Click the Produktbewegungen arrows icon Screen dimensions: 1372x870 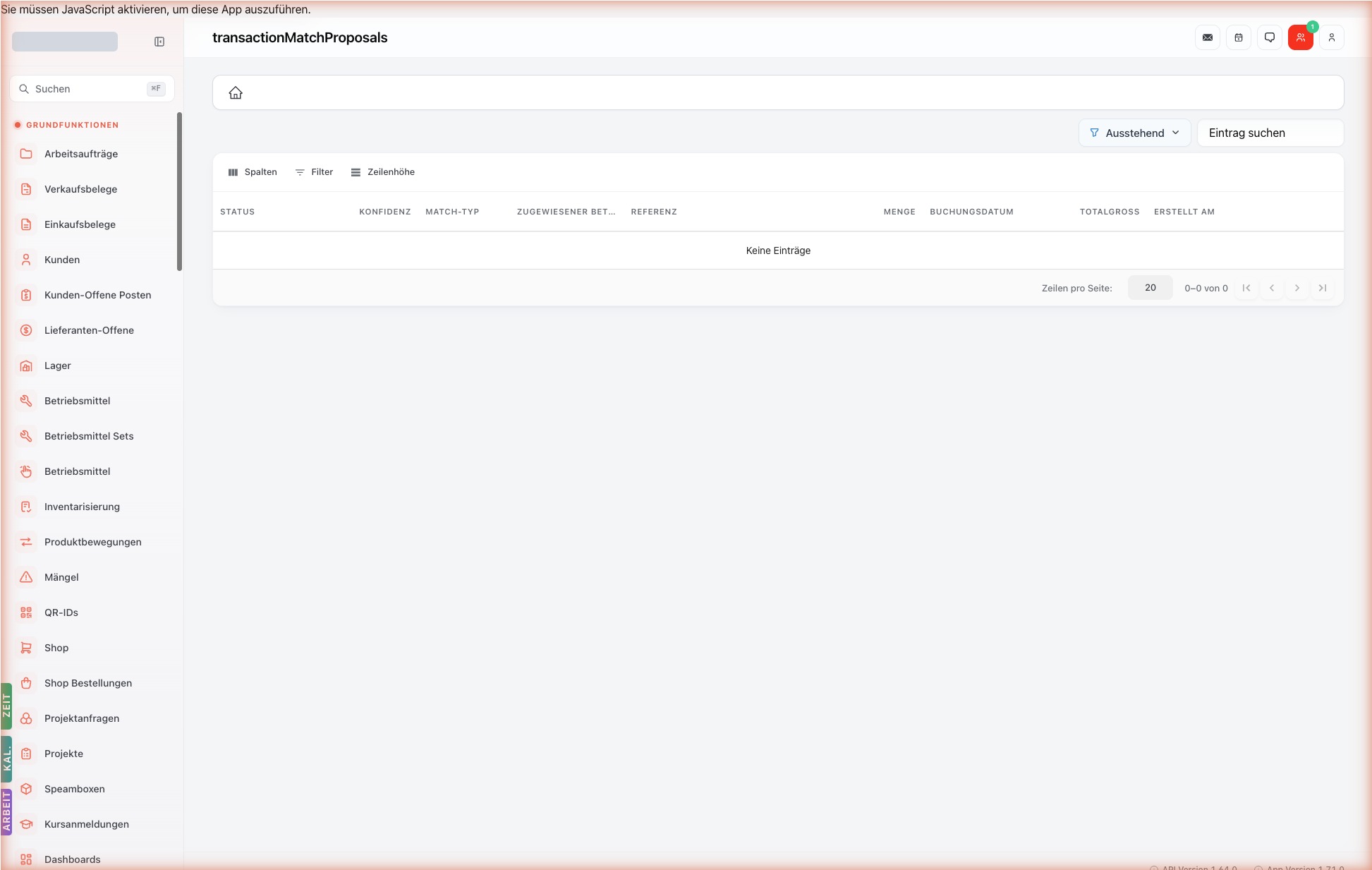coord(26,542)
